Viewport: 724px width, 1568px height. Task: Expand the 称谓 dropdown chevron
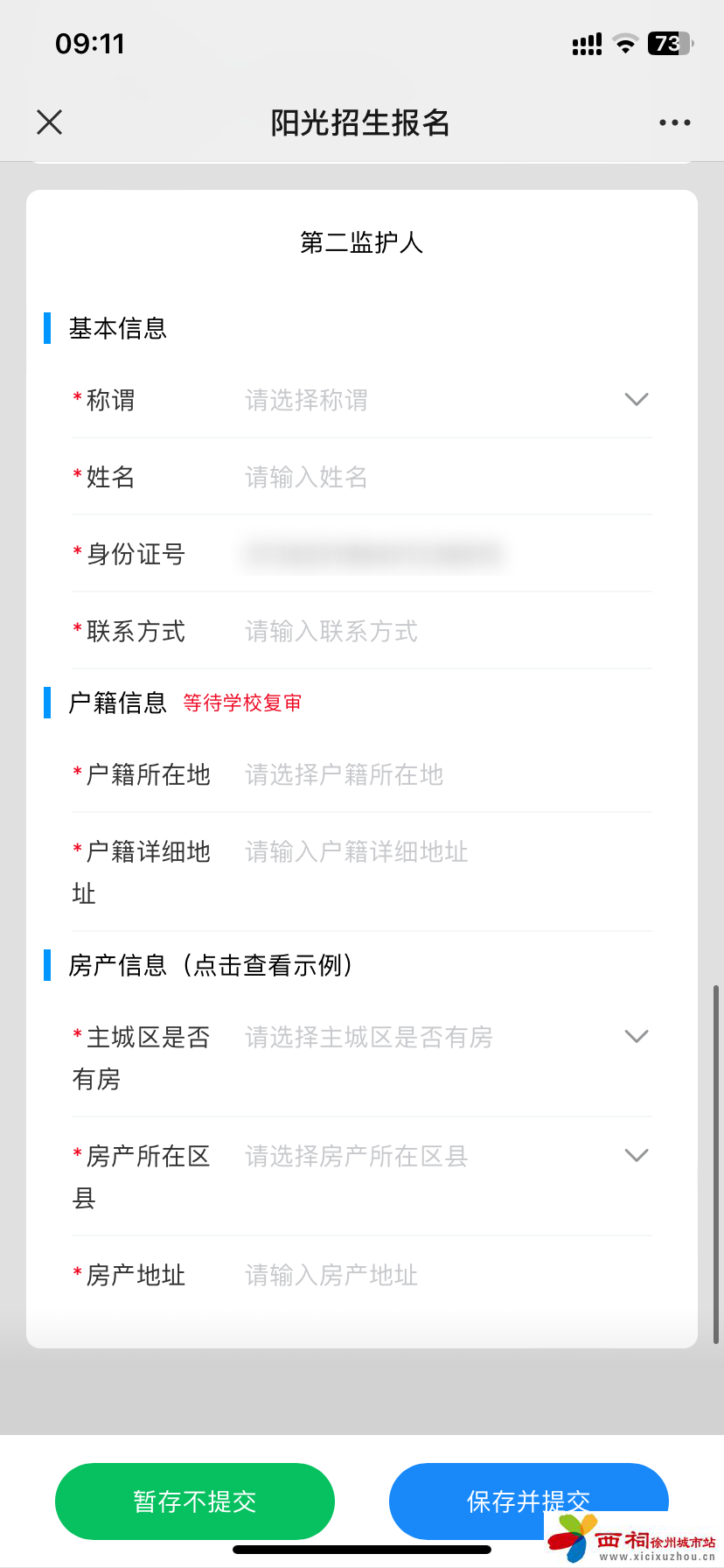coord(637,400)
